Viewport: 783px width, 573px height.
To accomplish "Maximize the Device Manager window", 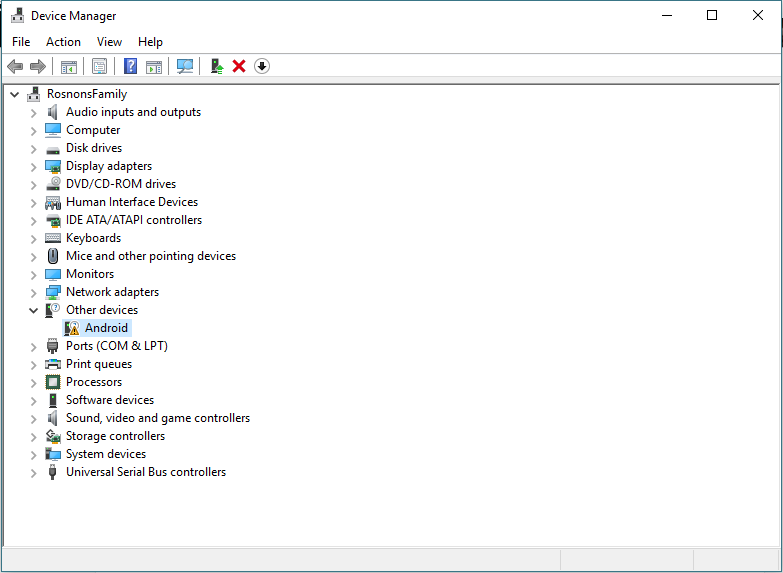I will tap(712, 15).
